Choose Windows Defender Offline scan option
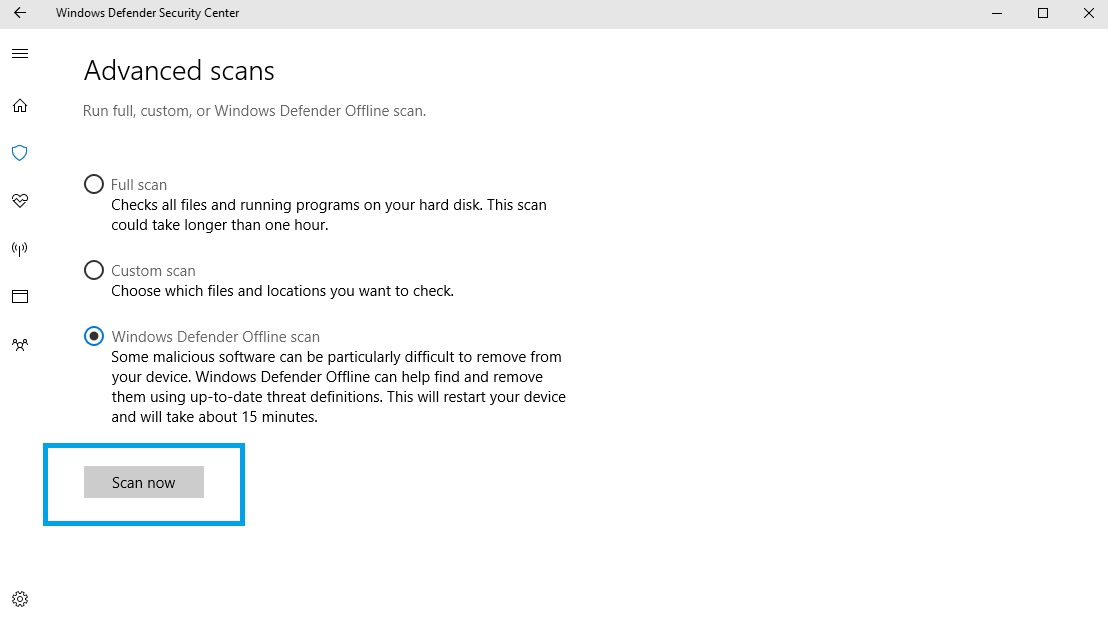 (x=93, y=336)
